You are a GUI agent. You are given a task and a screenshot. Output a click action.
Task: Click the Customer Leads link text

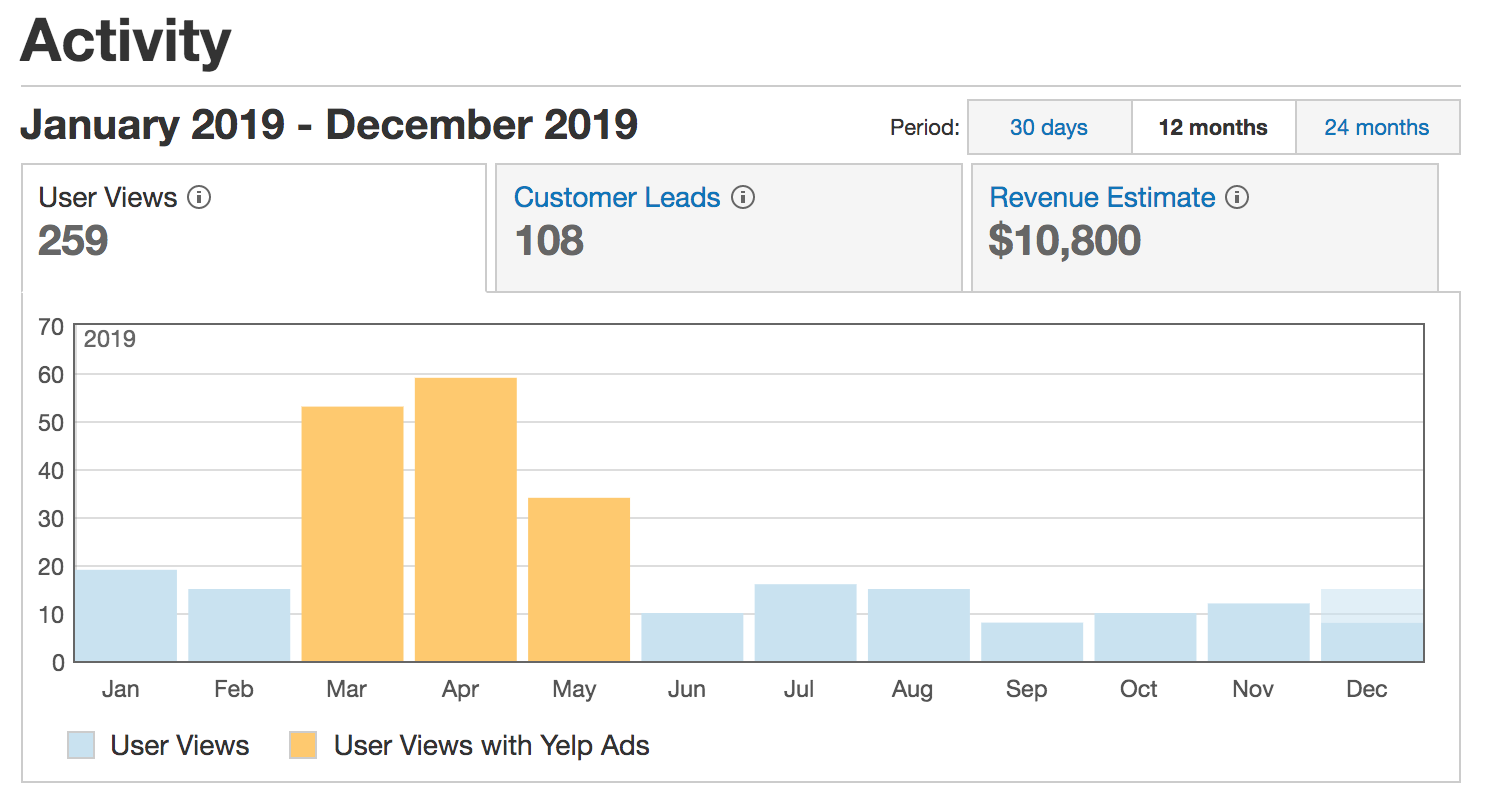(617, 198)
